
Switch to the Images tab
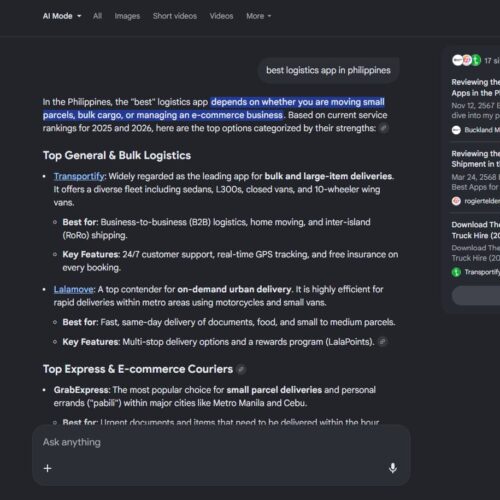(127, 16)
